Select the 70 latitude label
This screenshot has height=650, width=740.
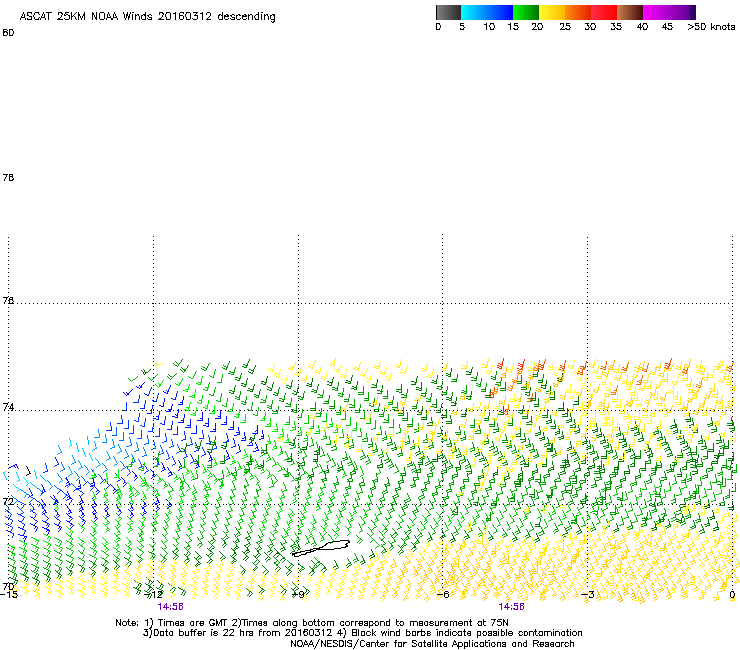pos(8,586)
